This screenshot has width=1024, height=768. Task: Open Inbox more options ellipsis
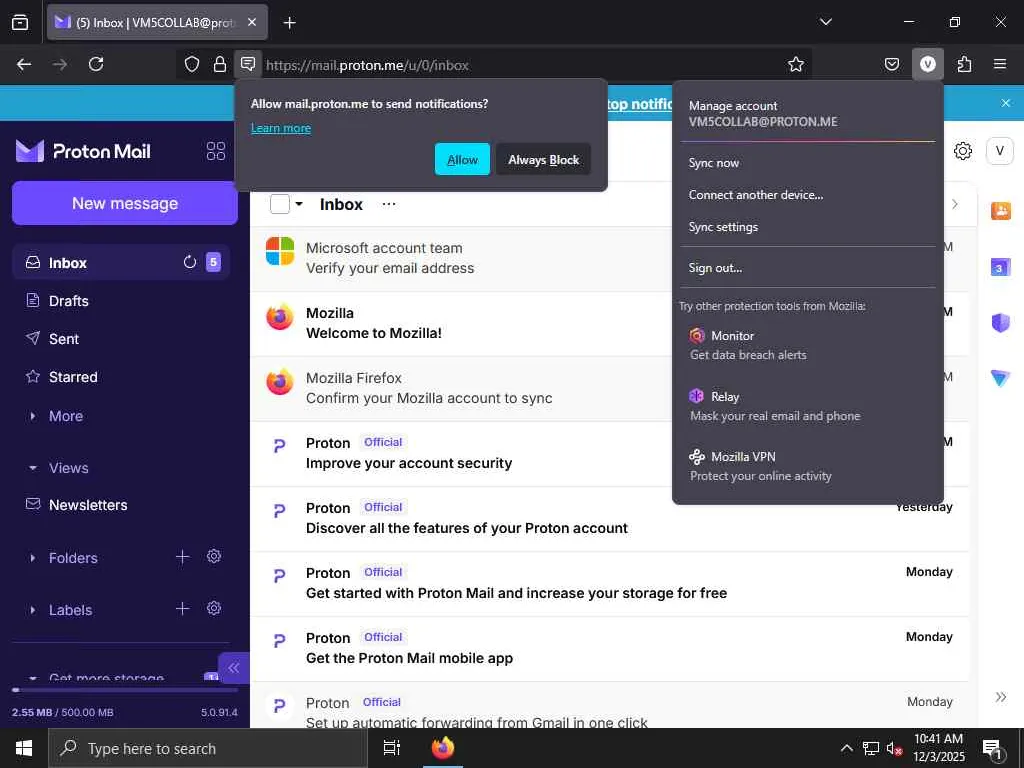[x=389, y=204]
